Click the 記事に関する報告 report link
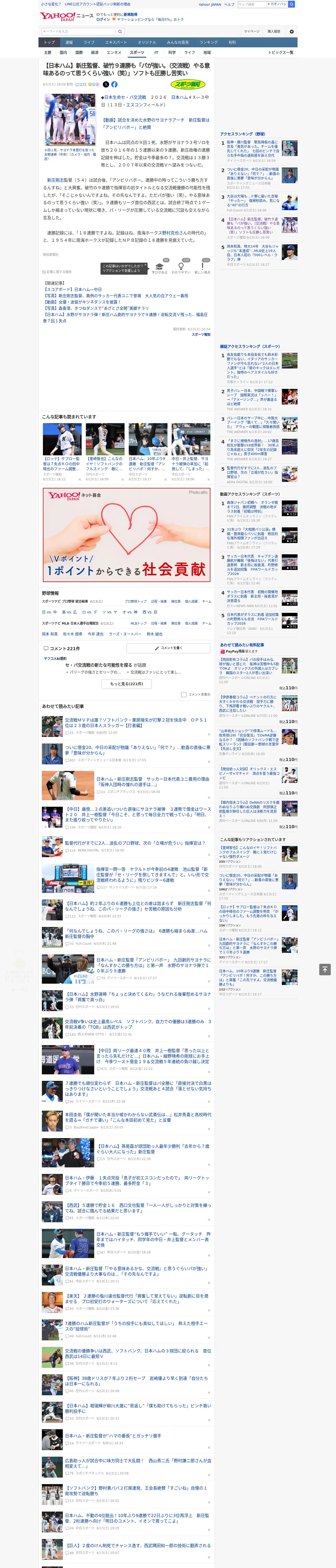Image resolution: width=336 pixels, height=1568 pixels. [x=57, y=272]
